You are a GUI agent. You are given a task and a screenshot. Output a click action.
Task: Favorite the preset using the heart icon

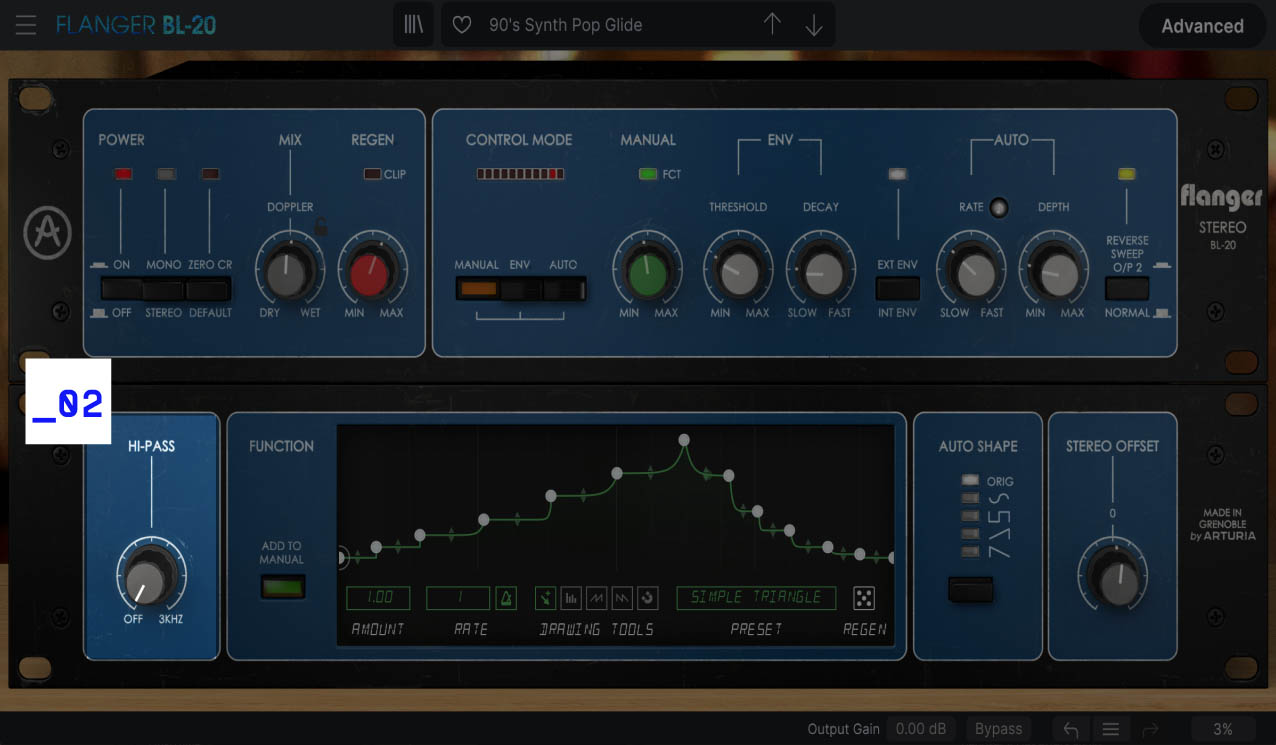coord(461,24)
